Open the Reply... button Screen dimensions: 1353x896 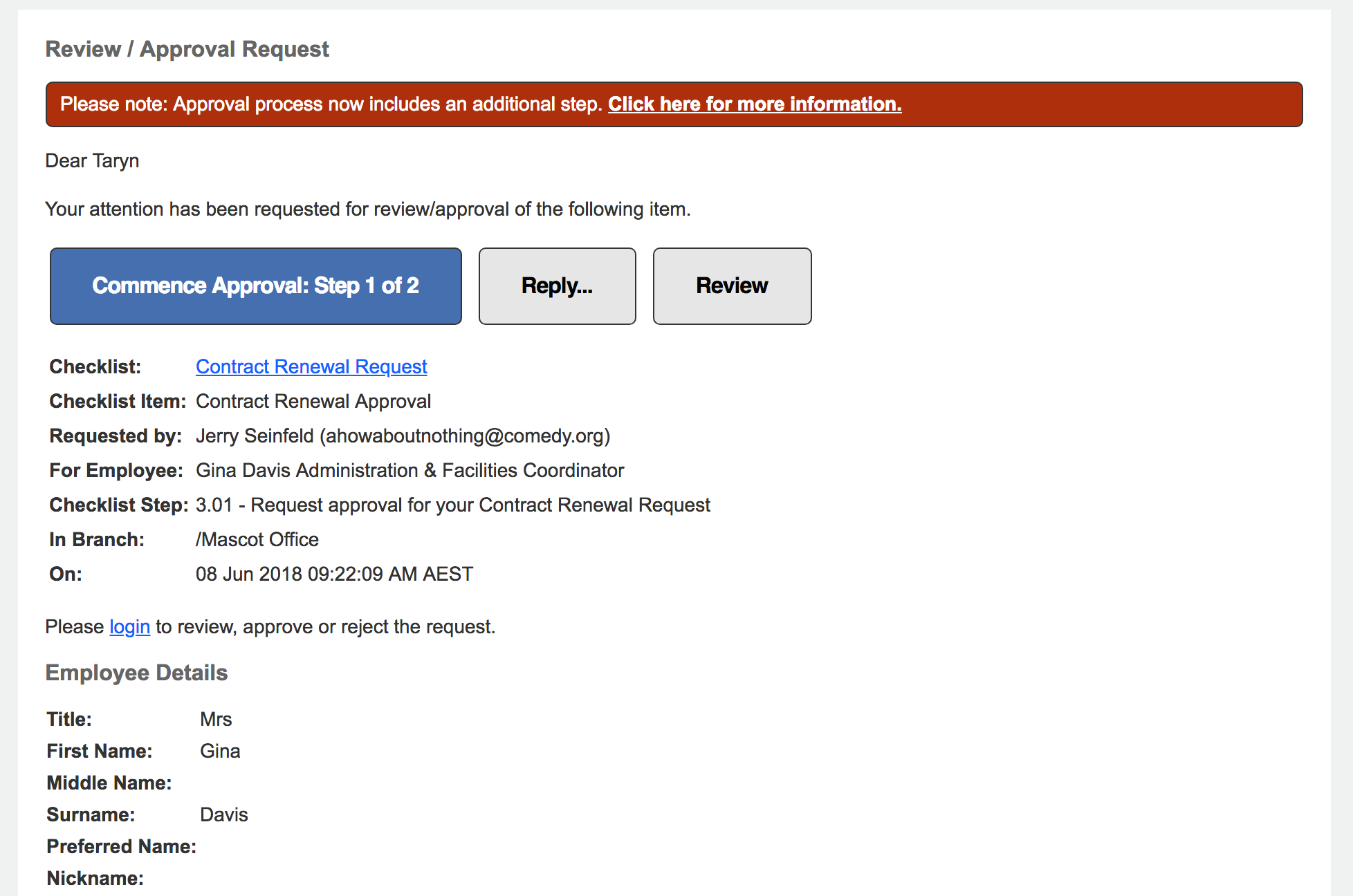click(558, 286)
